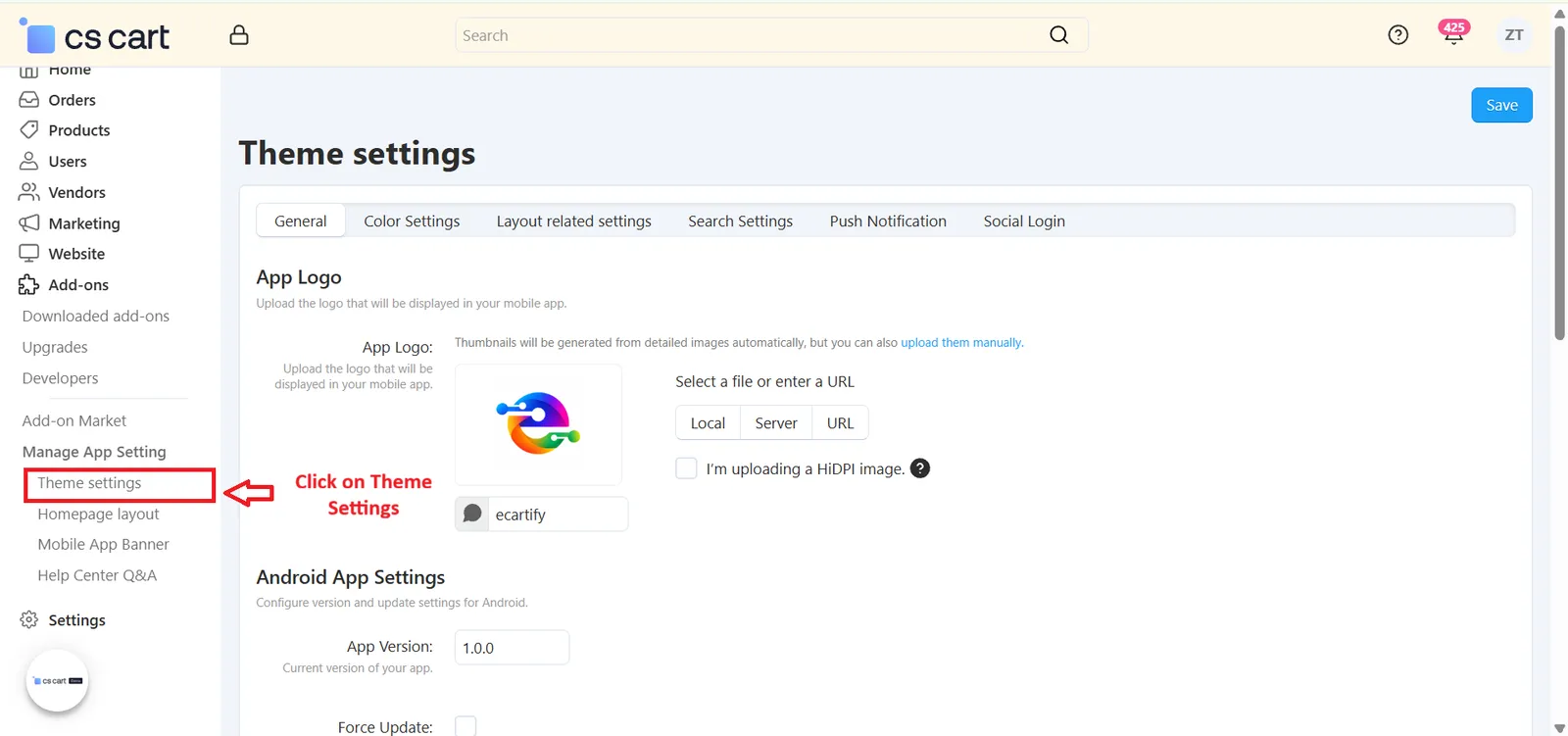Follow the 'upload them manually' link
Screen dimensions: 1568x736
pyautogui.click(x=961, y=343)
